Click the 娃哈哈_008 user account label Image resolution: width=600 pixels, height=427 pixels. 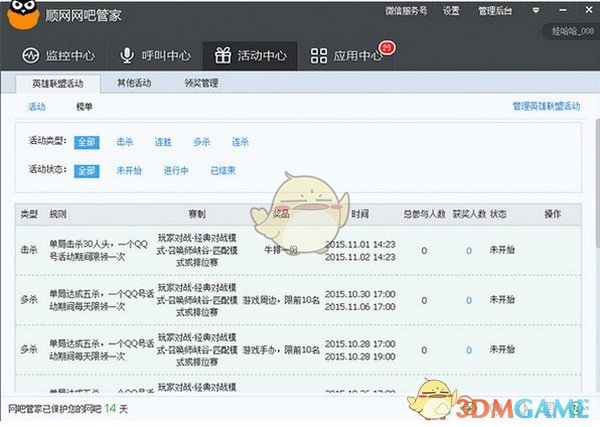tap(572, 31)
